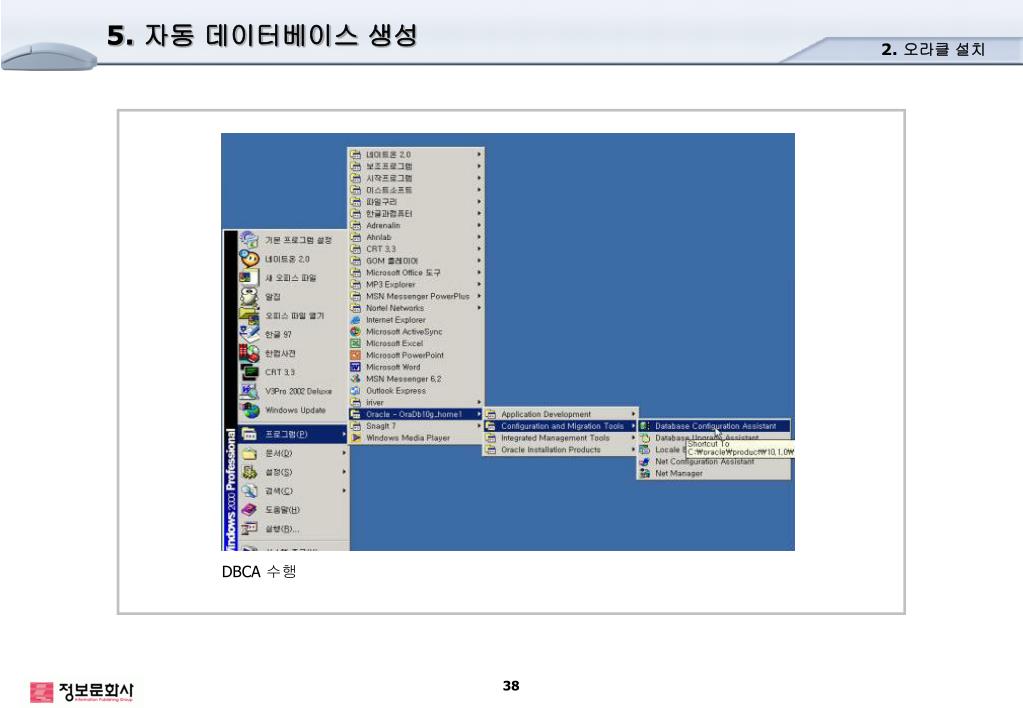Screen dimensions: 1023x708
Task: Click the Windows Update globe icon
Action: (249, 410)
